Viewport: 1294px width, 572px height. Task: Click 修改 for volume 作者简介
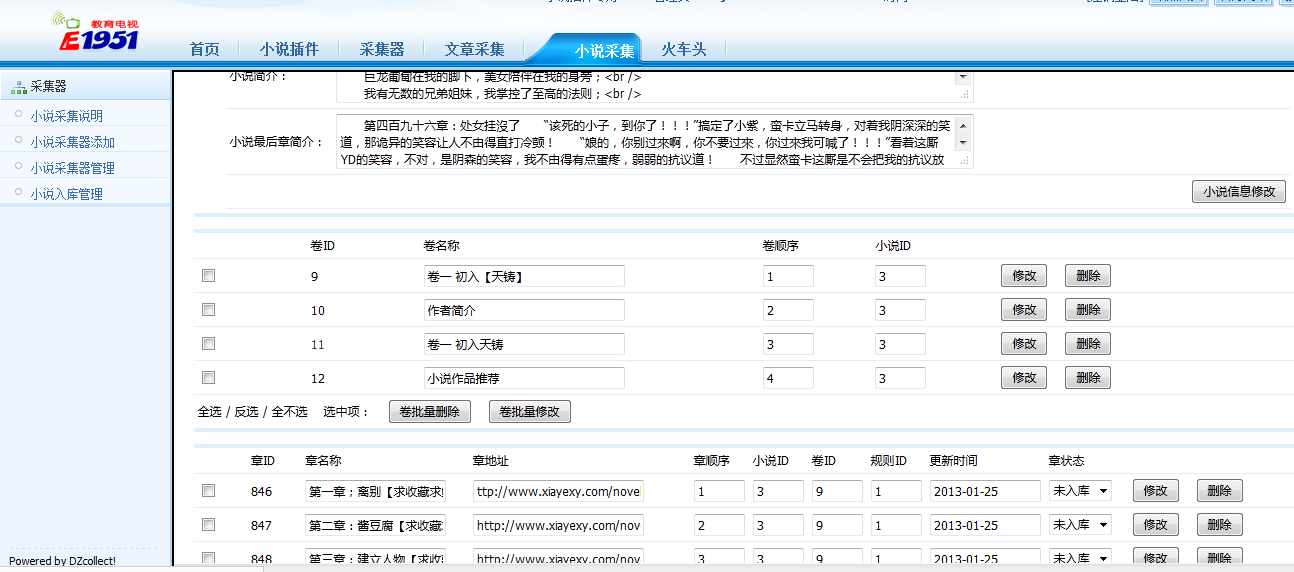1023,310
